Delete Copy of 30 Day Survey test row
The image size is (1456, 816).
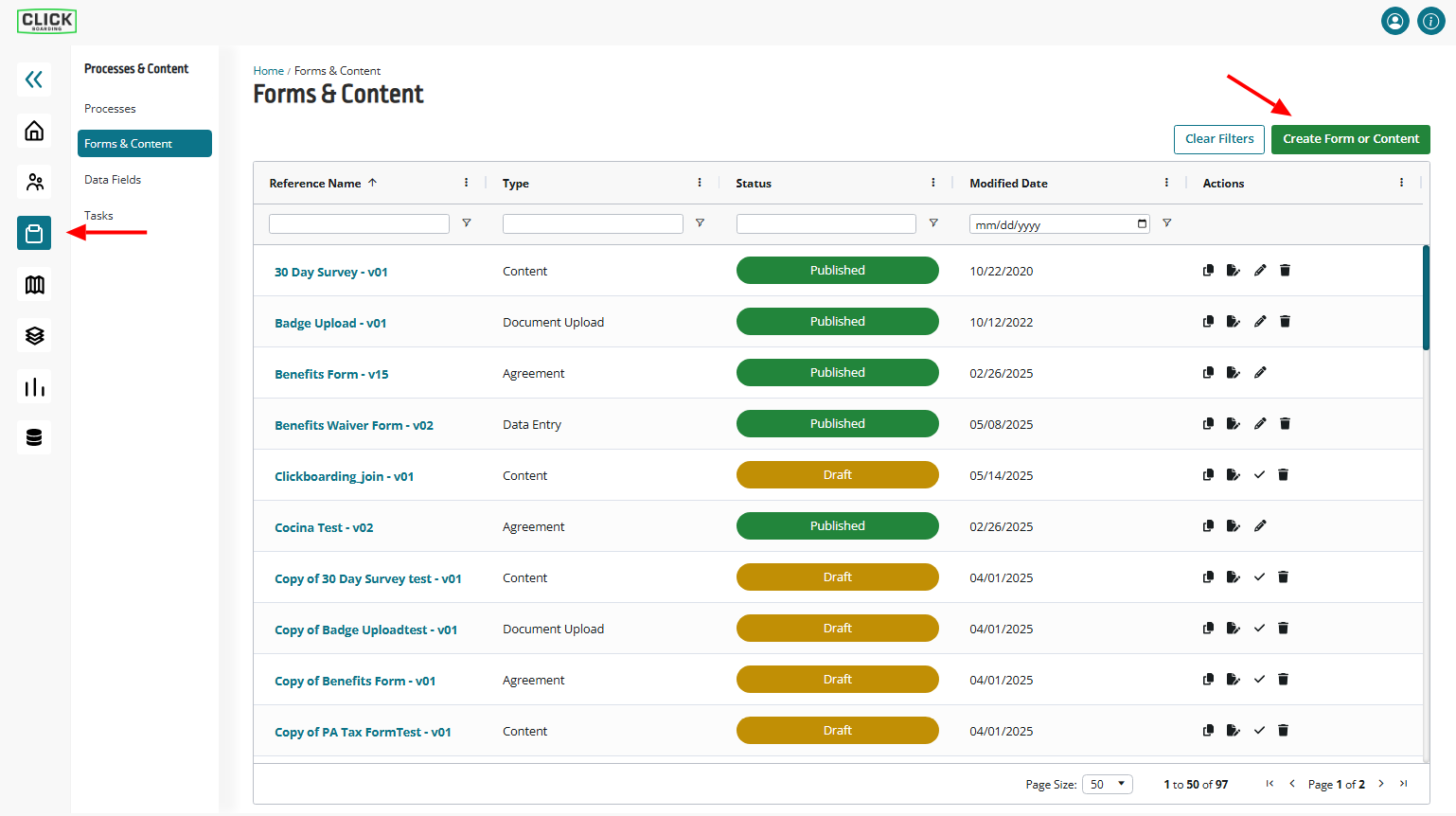pos(1283,577)
